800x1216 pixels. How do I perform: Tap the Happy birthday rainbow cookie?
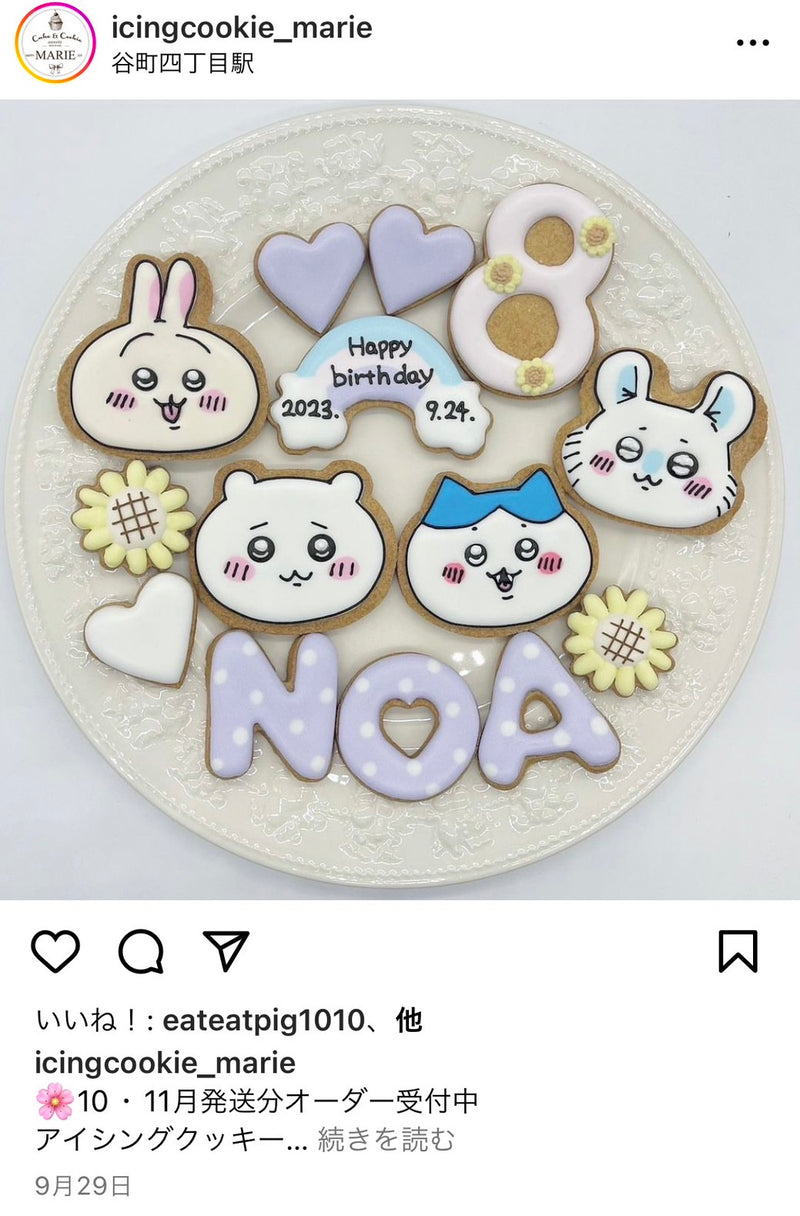pyautogui.click(x=381, y=387)
